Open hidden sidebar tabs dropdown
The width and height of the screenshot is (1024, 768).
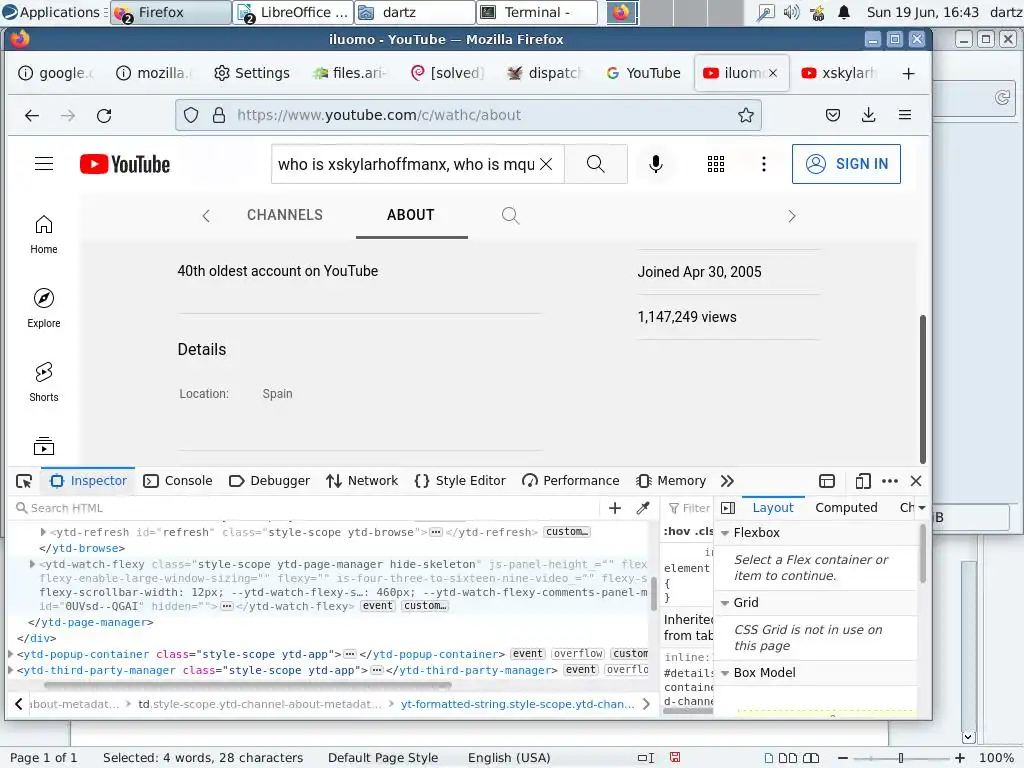click(x=921, y=507)
